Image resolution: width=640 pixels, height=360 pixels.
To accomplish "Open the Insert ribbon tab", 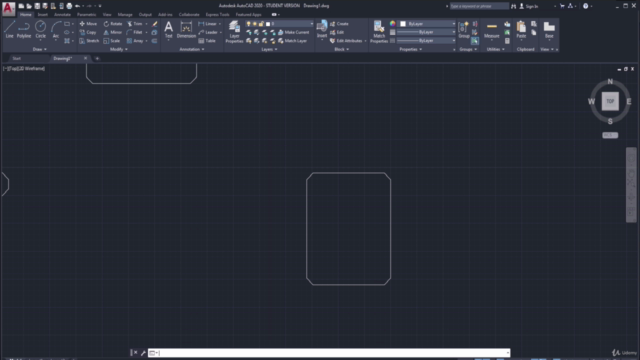I will tap(42, 14).
